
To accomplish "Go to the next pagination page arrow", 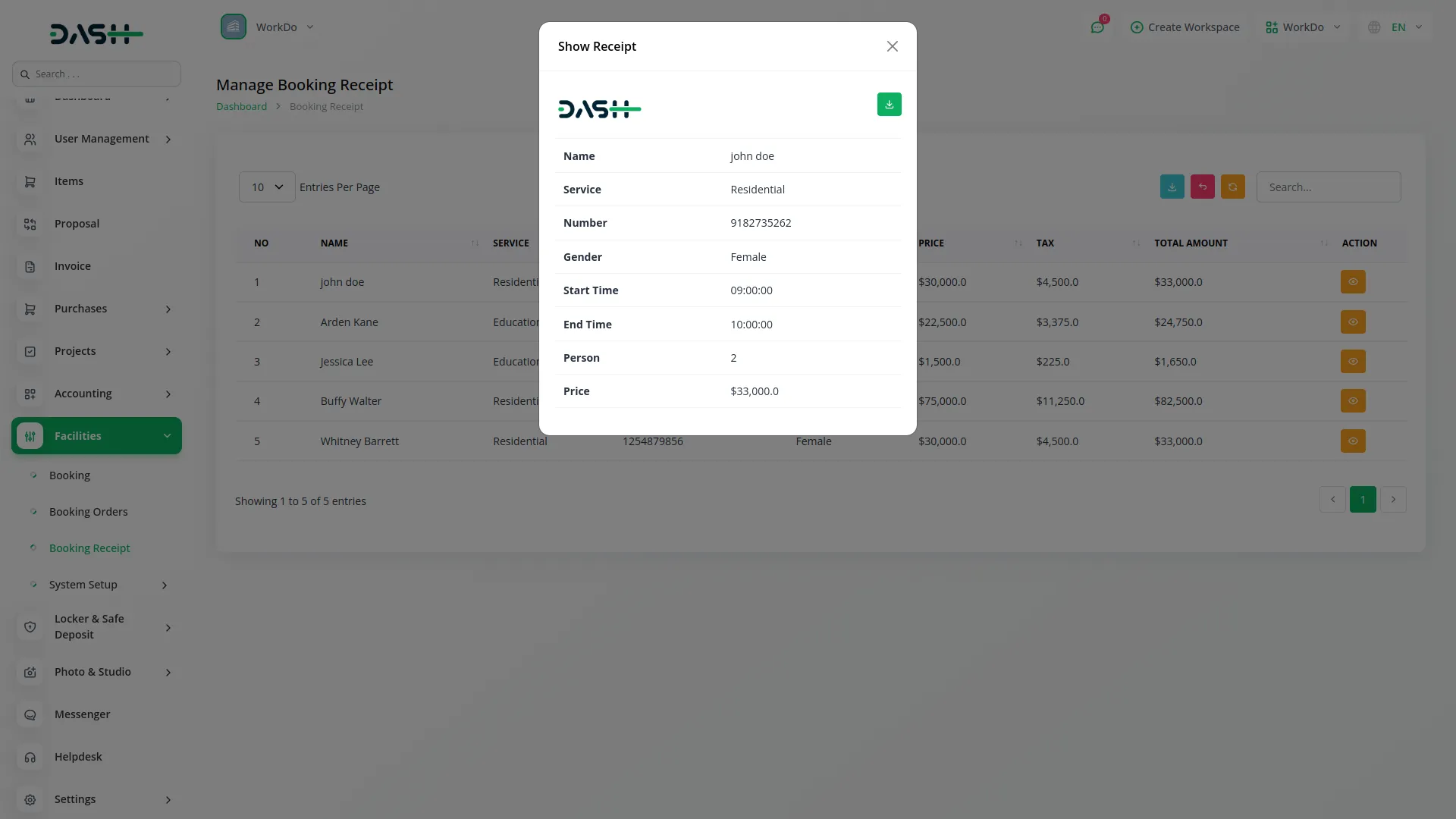I will (x=1393, y=500).
